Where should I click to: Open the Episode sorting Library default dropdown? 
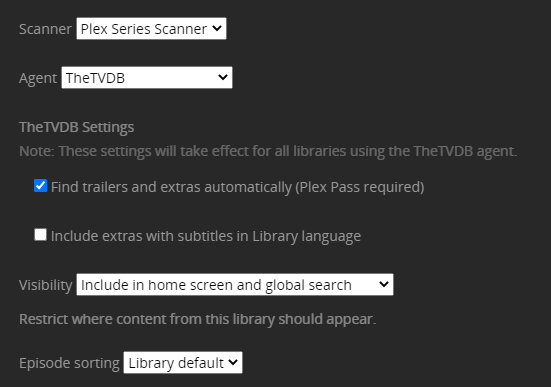(183, 362)
